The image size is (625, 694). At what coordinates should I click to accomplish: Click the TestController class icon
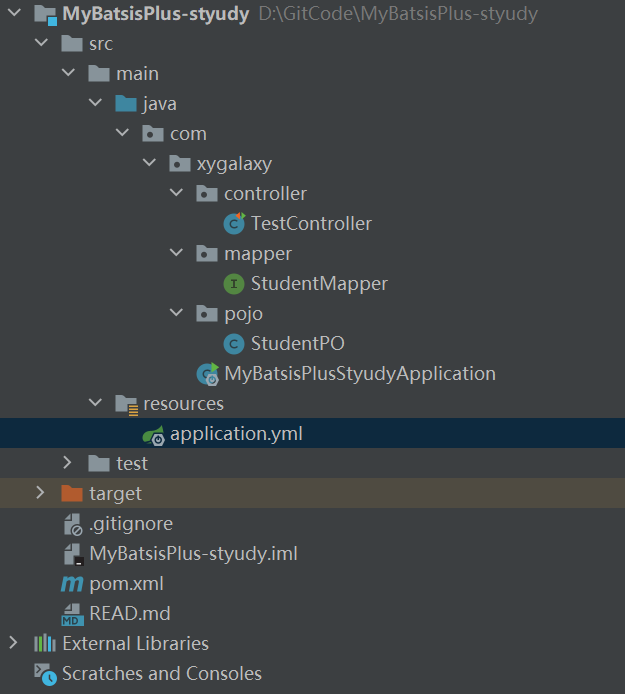coord(234,224)
